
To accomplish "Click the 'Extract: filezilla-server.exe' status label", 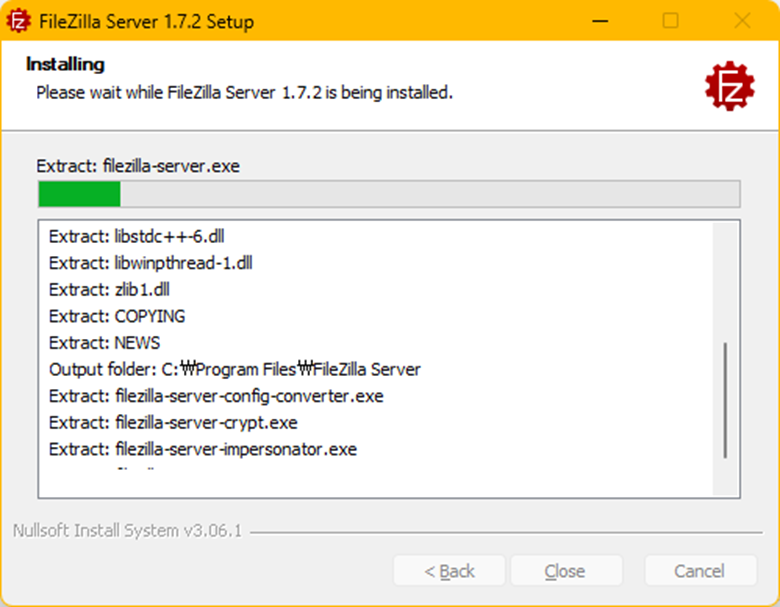I will [138, 166].
